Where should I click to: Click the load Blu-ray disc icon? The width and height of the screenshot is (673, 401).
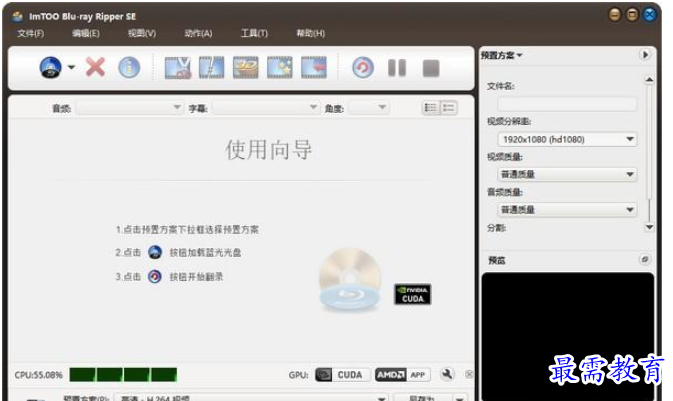tap(51, 67)
